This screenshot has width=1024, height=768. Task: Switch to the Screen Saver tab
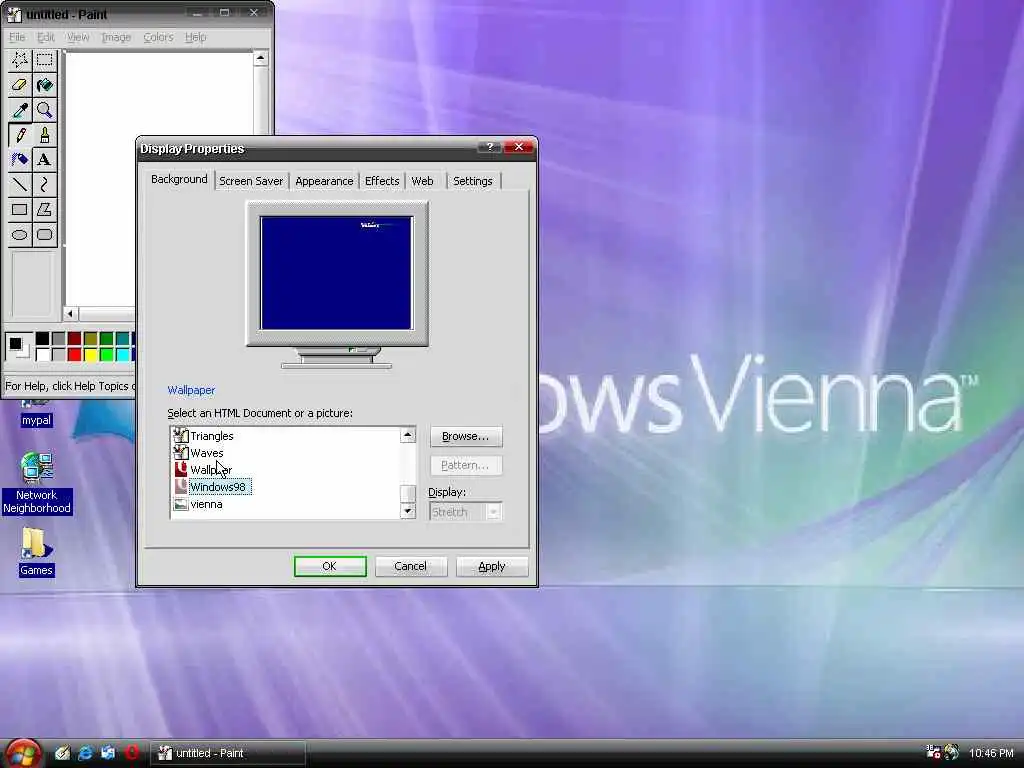click(x=251, y=181)
